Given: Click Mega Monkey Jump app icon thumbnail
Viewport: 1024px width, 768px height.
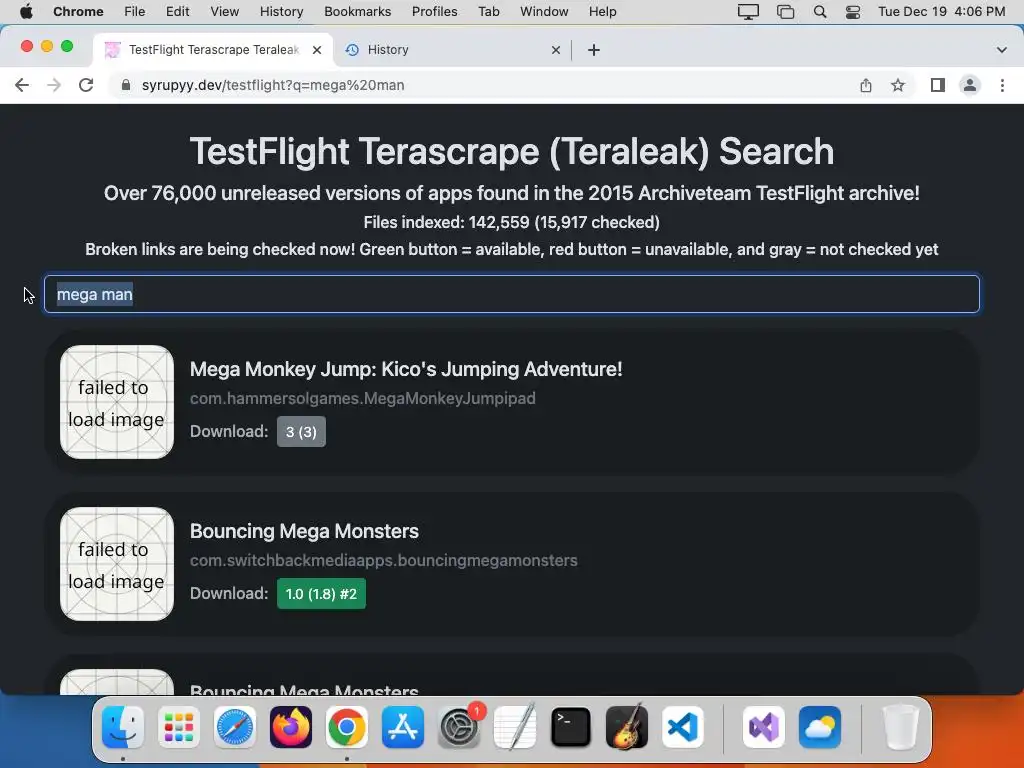Looking at the screenshot, I should pos(117,402).
